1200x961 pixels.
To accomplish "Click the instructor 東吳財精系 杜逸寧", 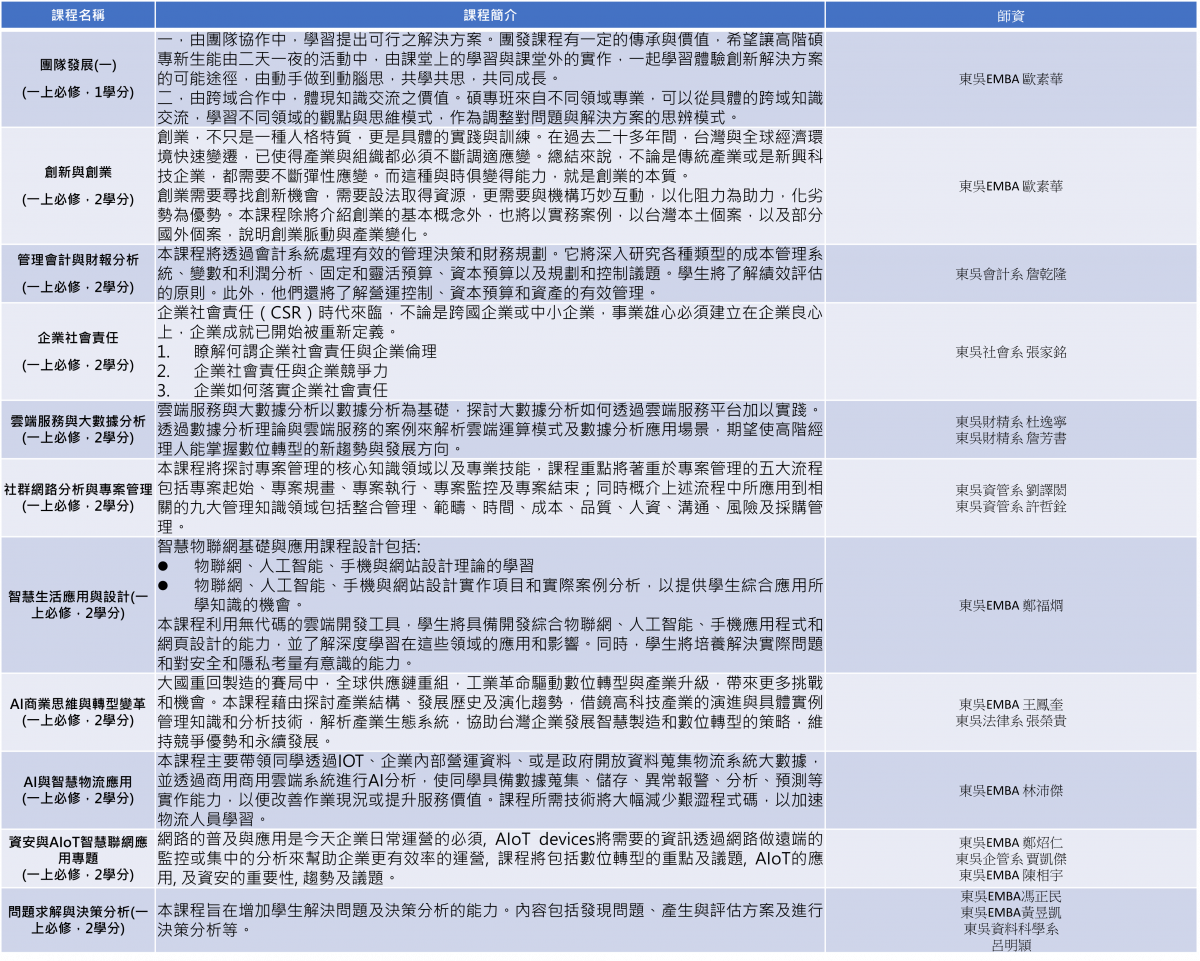I will pyautogui.click(x=1011, y=422).
